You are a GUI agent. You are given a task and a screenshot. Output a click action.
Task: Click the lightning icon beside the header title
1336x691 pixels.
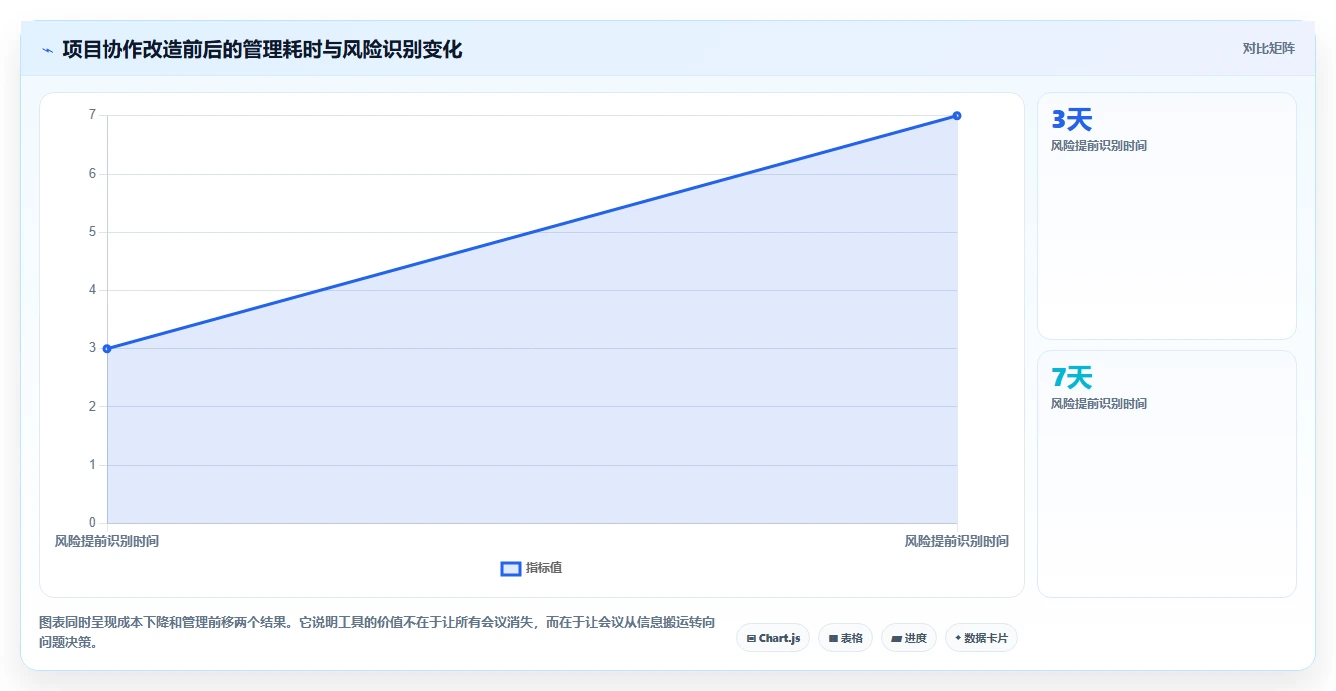coord(47,50)
